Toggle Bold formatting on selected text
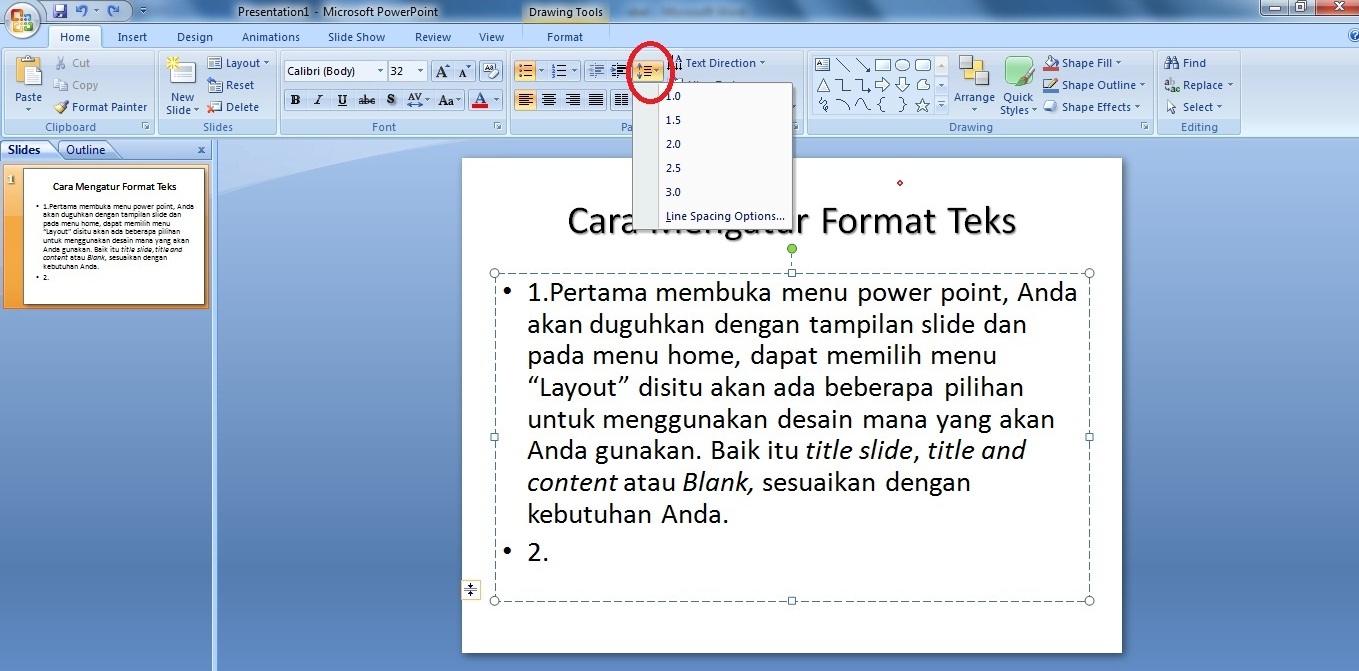 click(x=295, y=99)
